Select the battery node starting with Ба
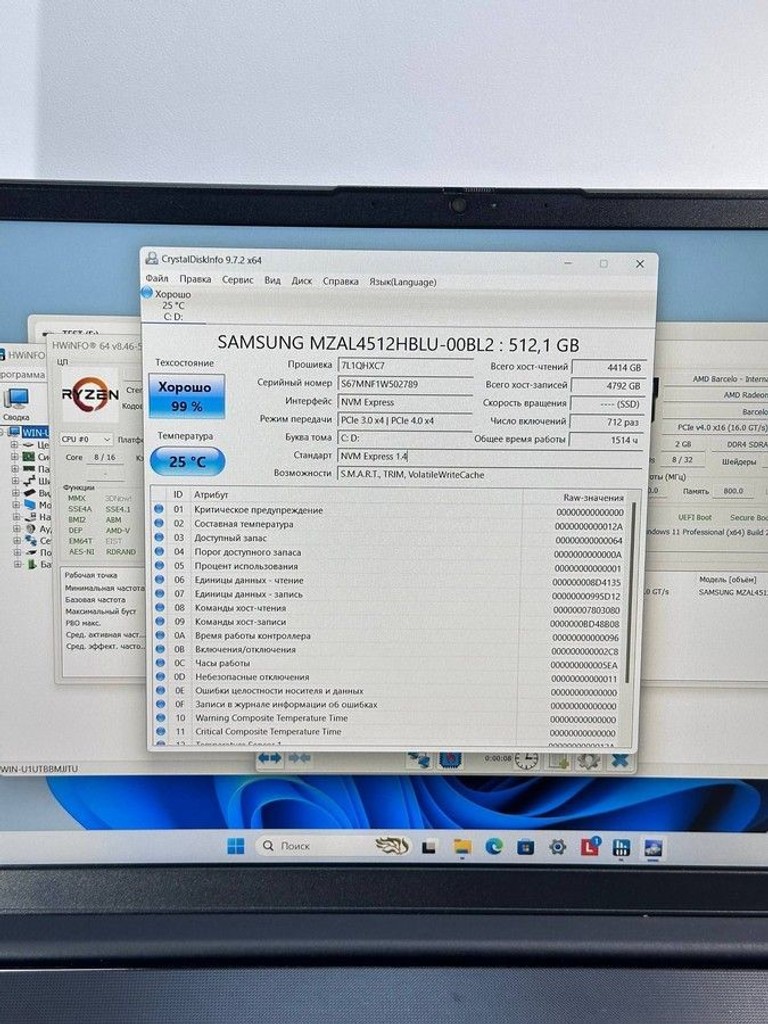The image size is (768, 1024). point(38,564)
